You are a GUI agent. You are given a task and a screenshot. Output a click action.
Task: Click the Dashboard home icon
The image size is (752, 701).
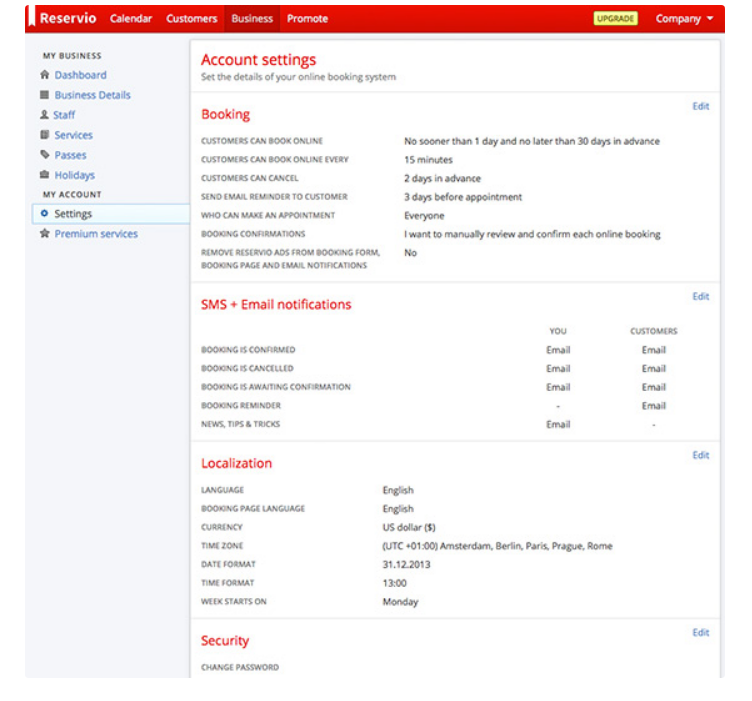click(44, 75)
